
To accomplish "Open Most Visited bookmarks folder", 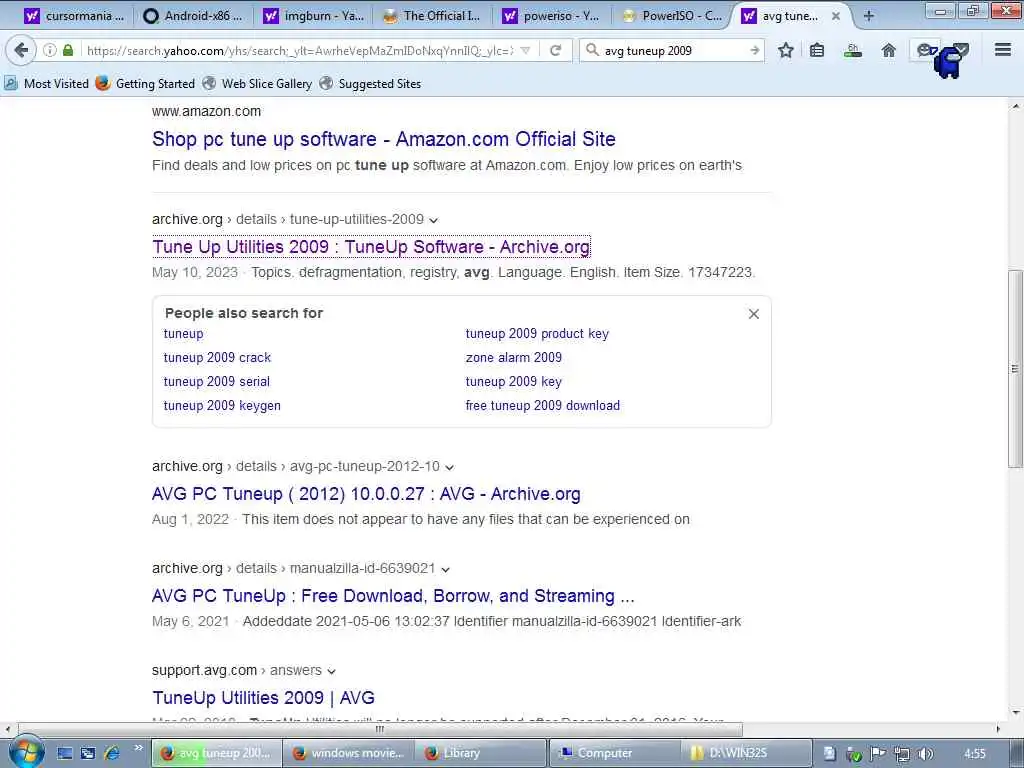I will point(46,84).
